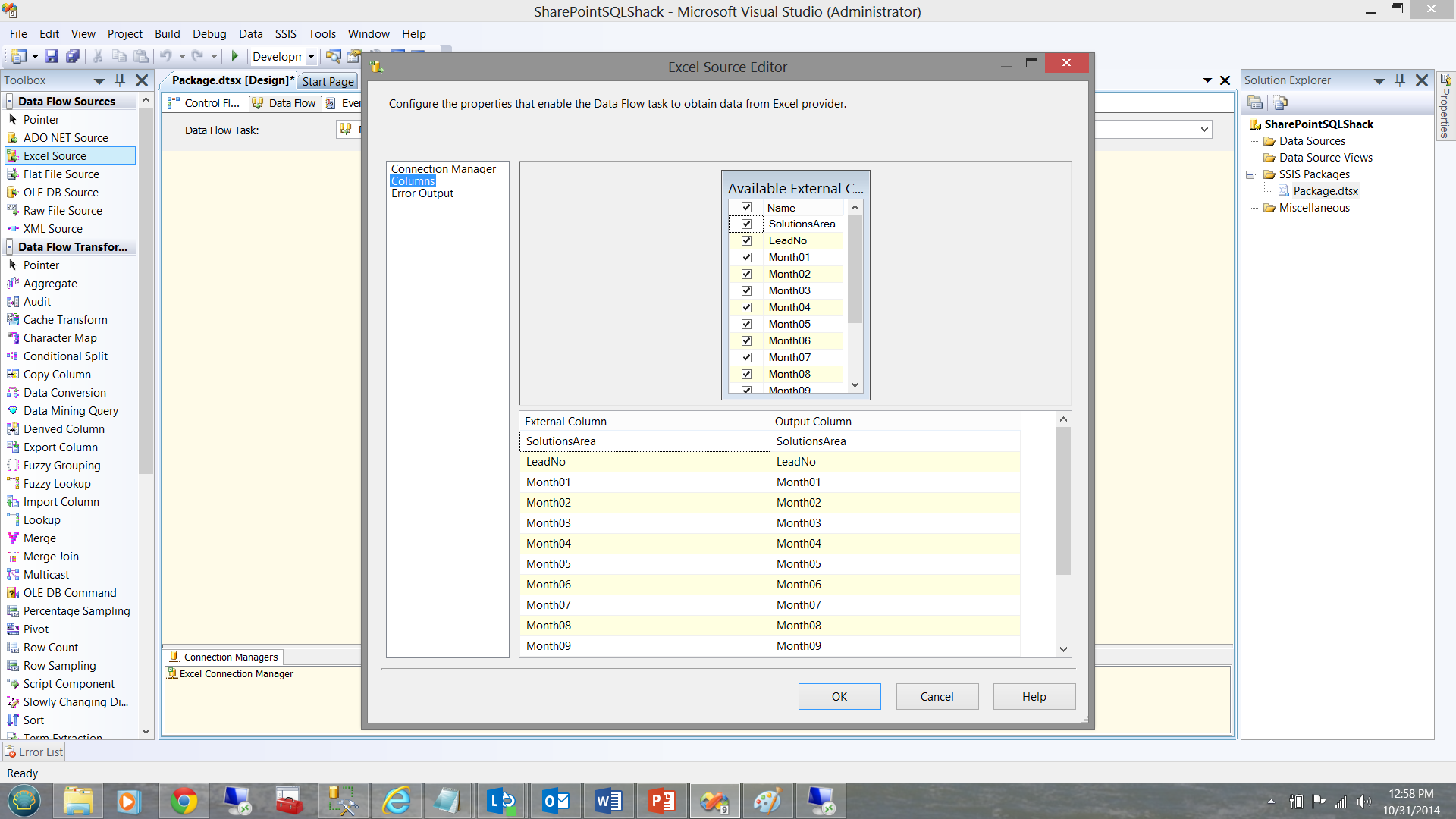This screenshot has width=1456, height=819.
Task: Open Chrome from the taskbar
Action: [x=184, y=801]
